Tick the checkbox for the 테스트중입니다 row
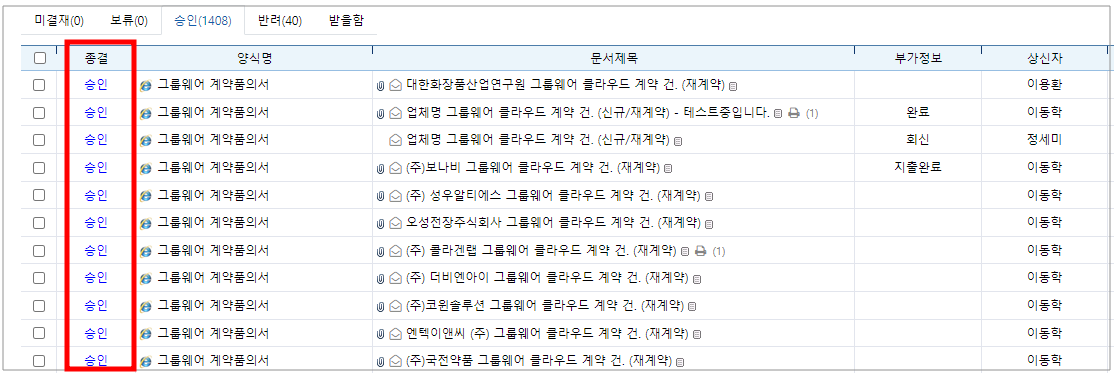1114x373 pixels. (x=39, y=112)
